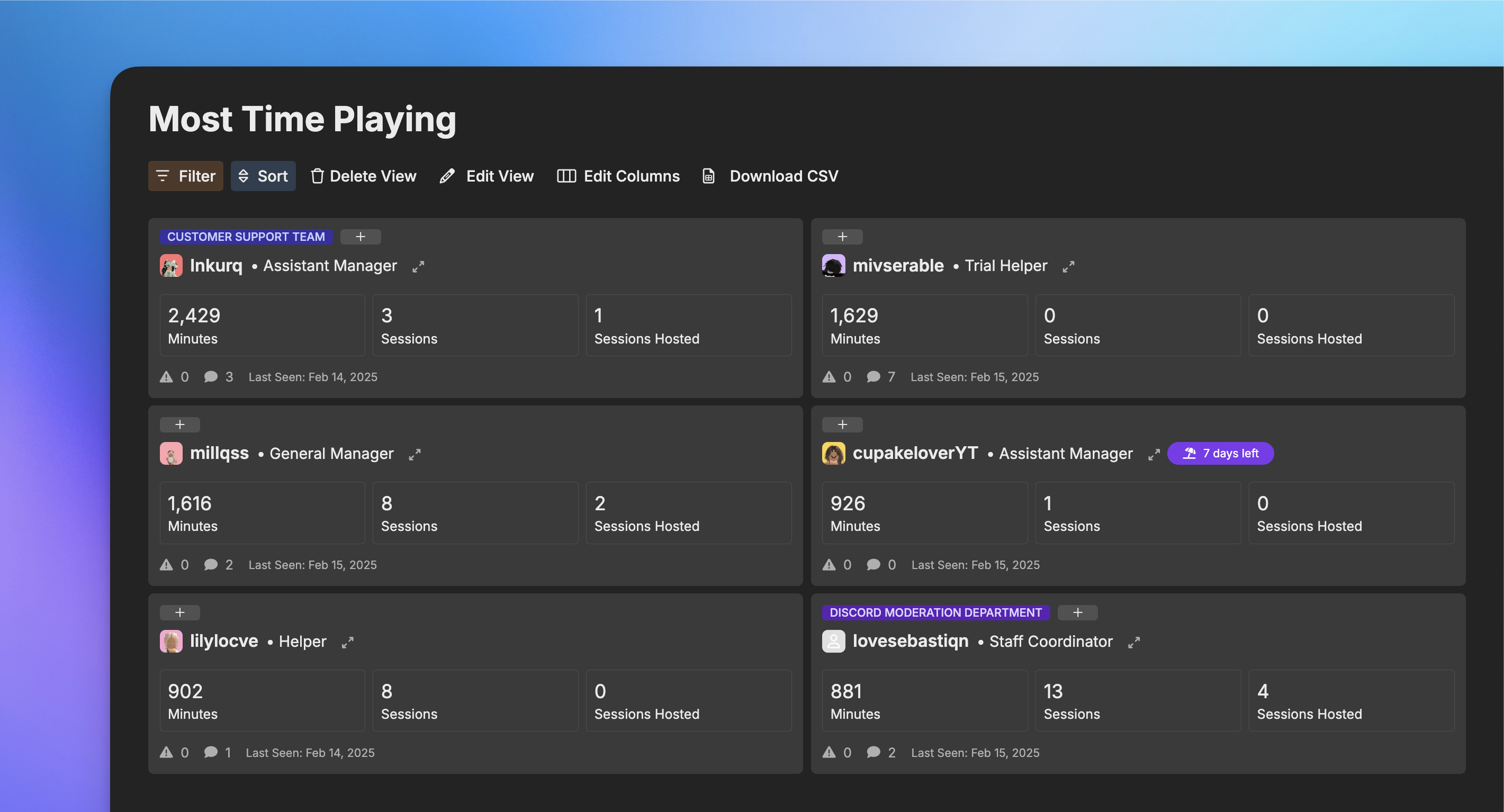Add tag next to Discord Moderation Department
1504x812 pixels.
tap(1077, 612)
